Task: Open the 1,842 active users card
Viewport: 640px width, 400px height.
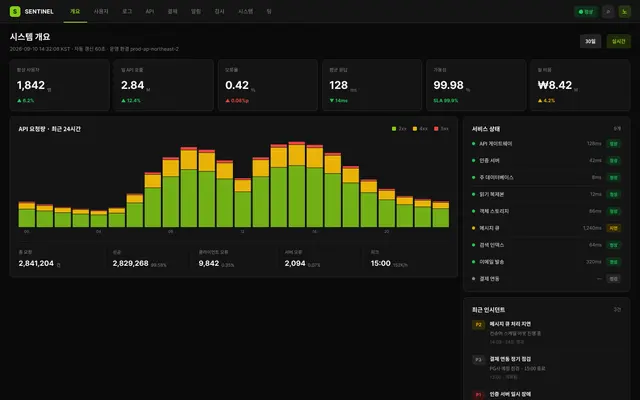Action: click(60, 85)
